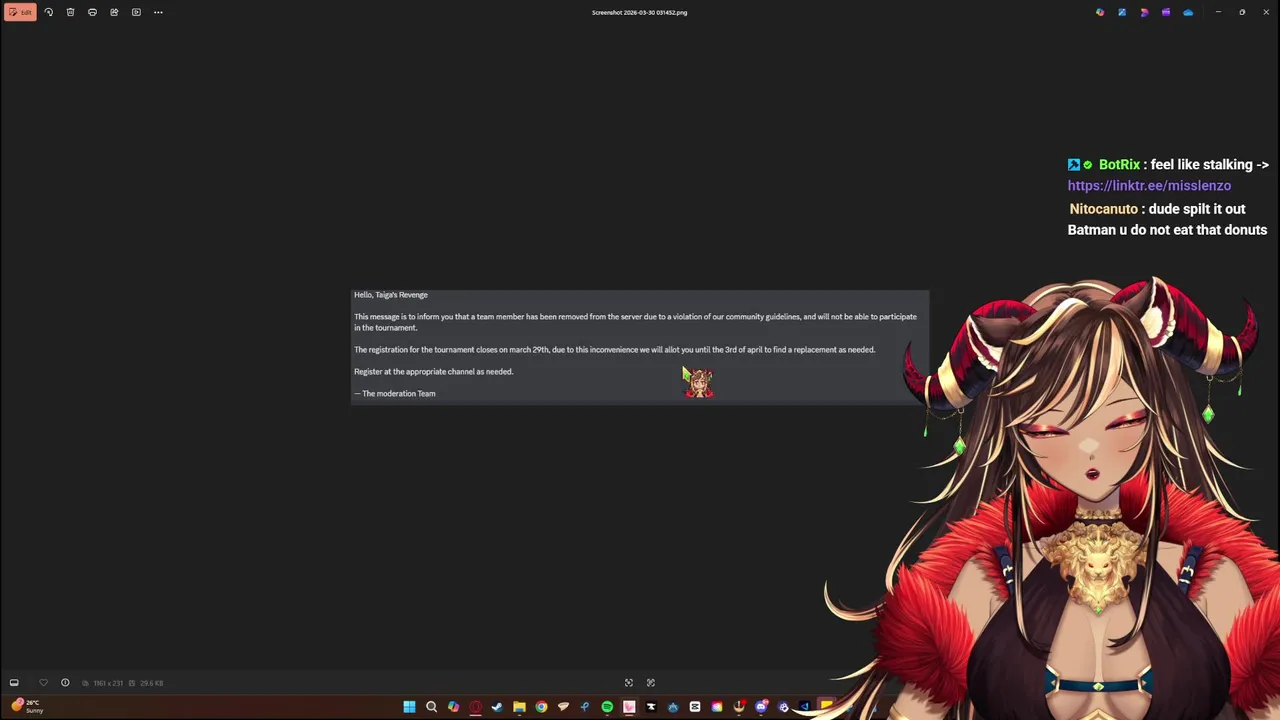Start slideshow with the play icon
The image size is (1280, 720).
coord(136,12)
